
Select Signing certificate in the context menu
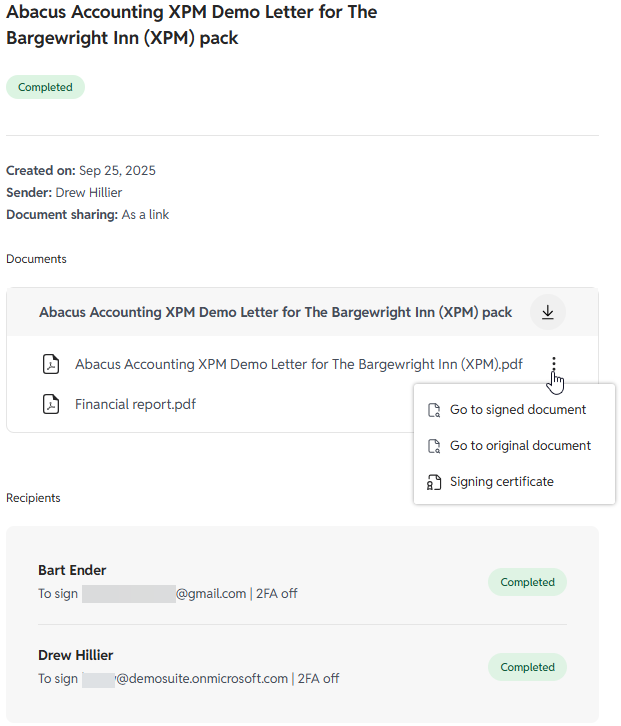tap(501, 482)
